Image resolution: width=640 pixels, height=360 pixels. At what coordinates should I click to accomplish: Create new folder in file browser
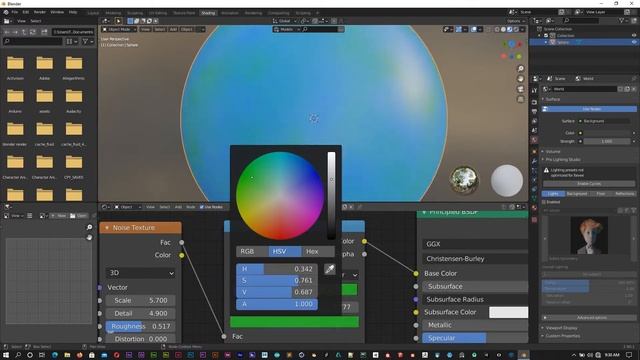click(44, 32)
